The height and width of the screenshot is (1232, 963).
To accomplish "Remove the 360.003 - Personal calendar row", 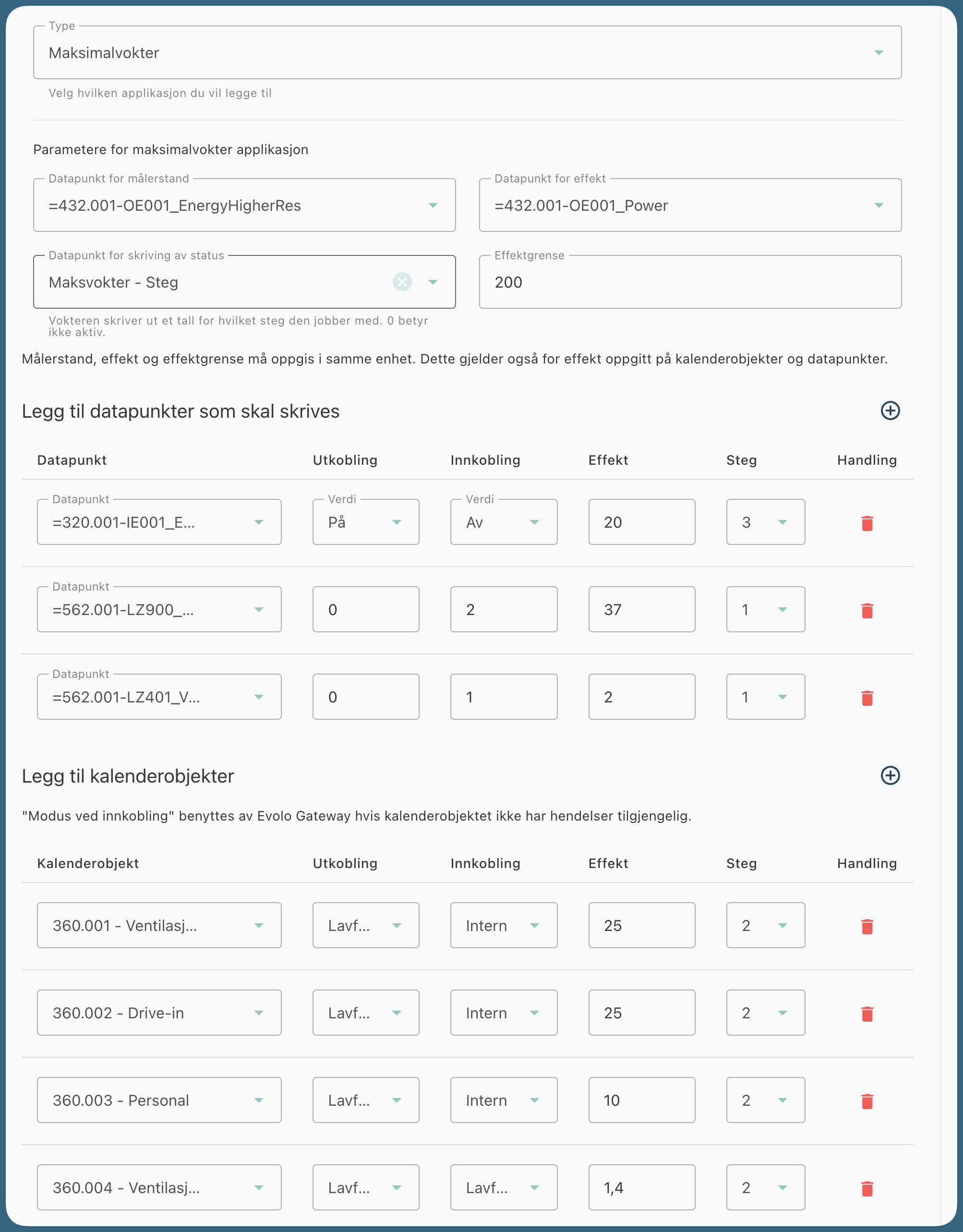I will (x=867, y=1101).
